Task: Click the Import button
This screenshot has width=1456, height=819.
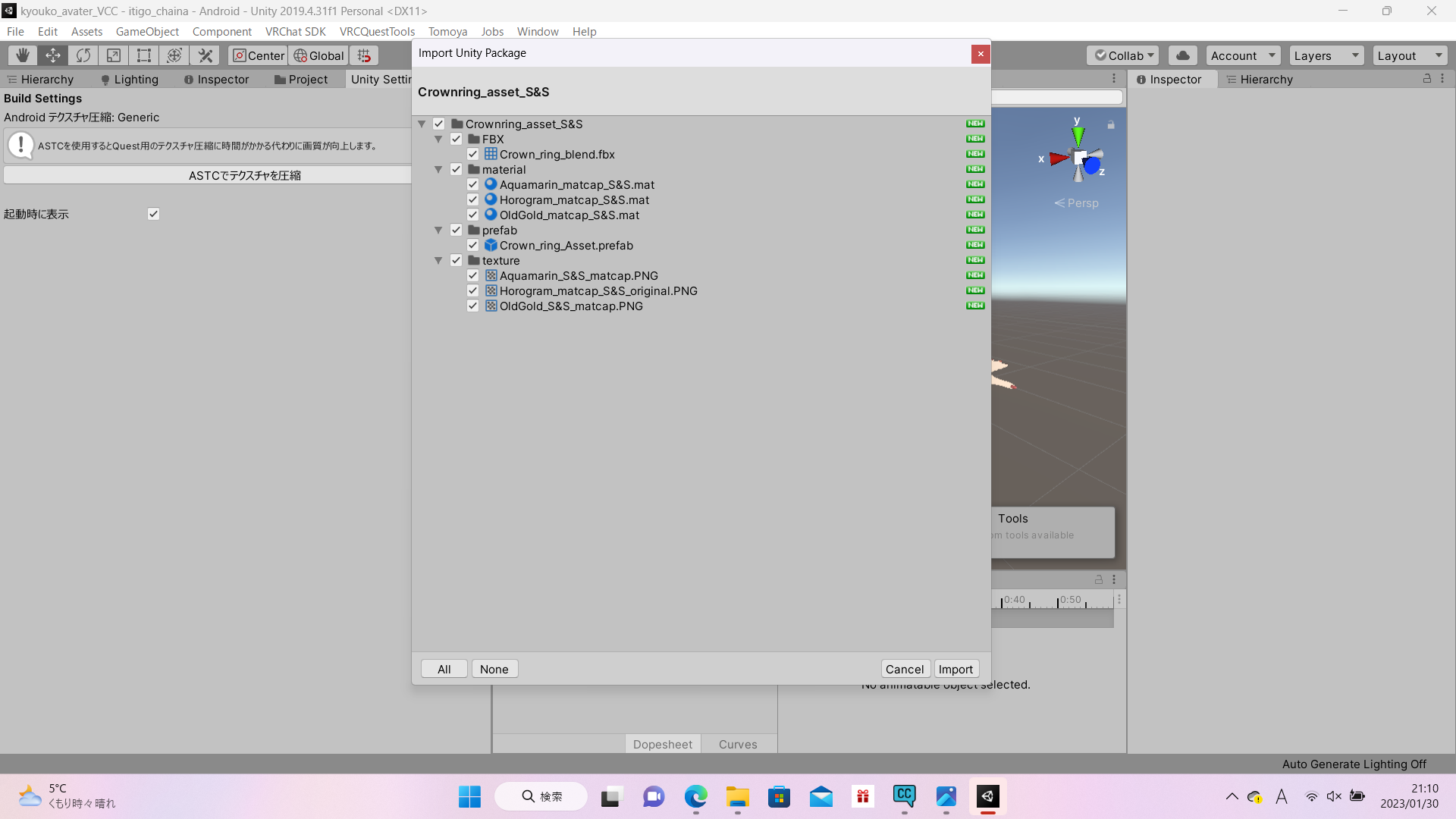Action: click(955, 669)
